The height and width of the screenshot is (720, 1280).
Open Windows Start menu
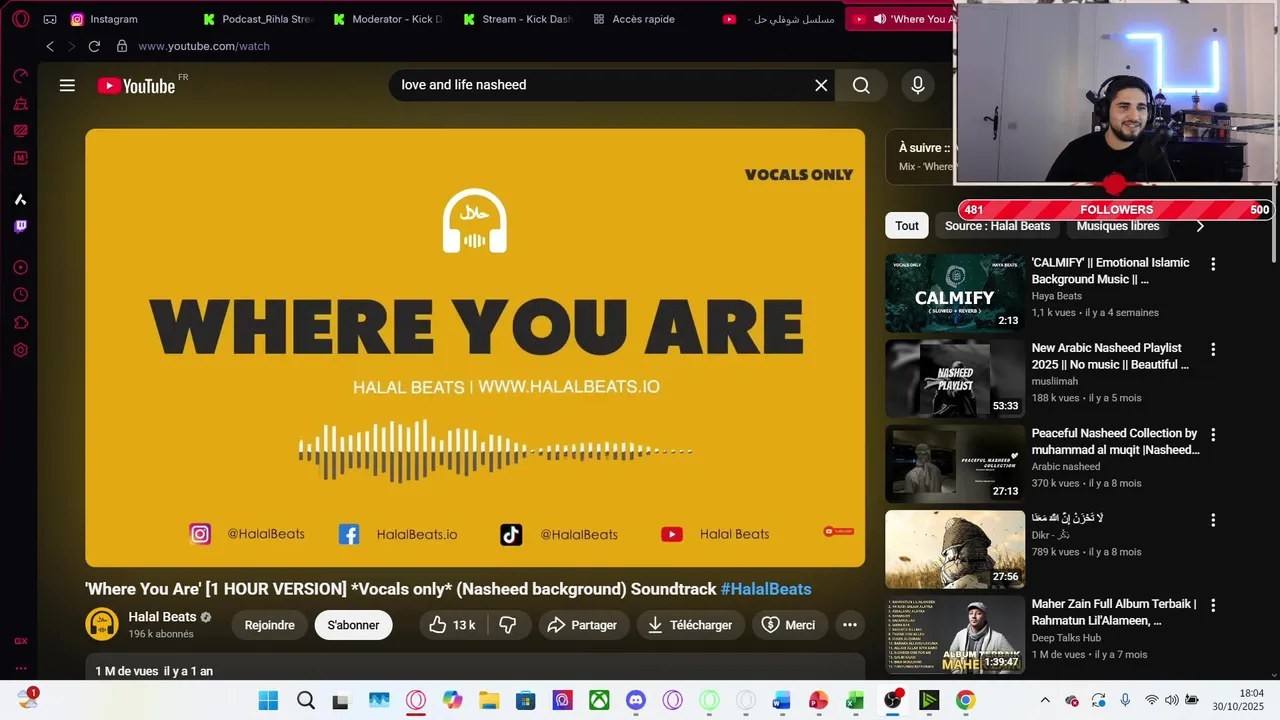coord(268,700)
